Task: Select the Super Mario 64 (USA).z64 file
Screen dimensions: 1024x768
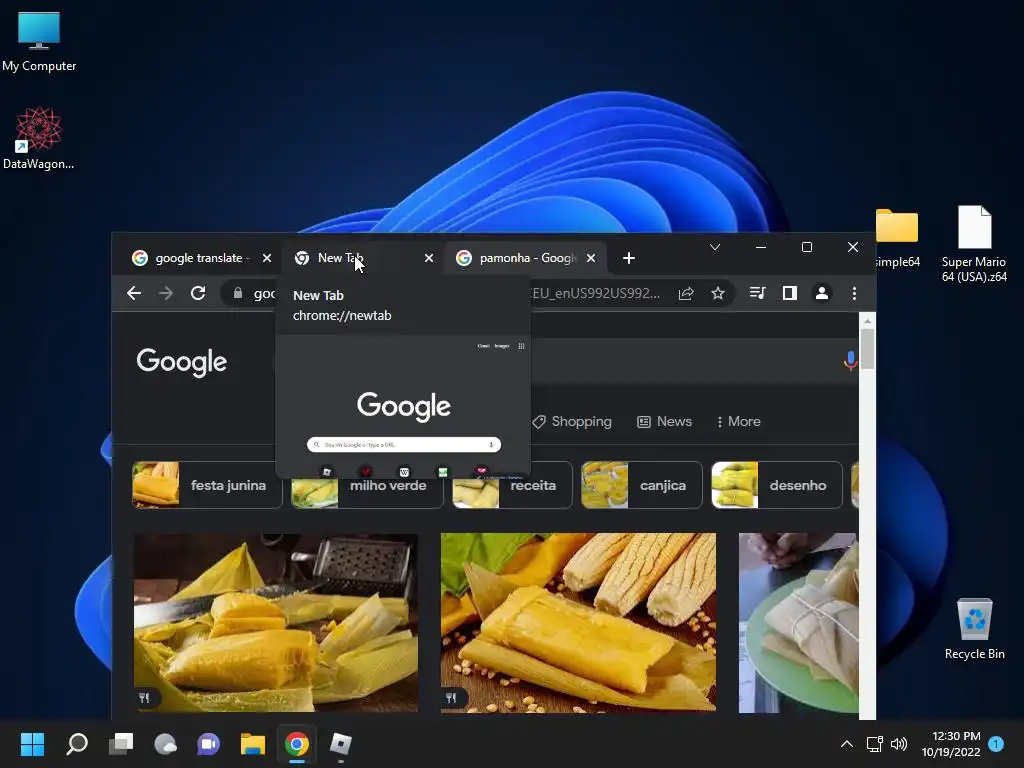Action: point(974,244)
